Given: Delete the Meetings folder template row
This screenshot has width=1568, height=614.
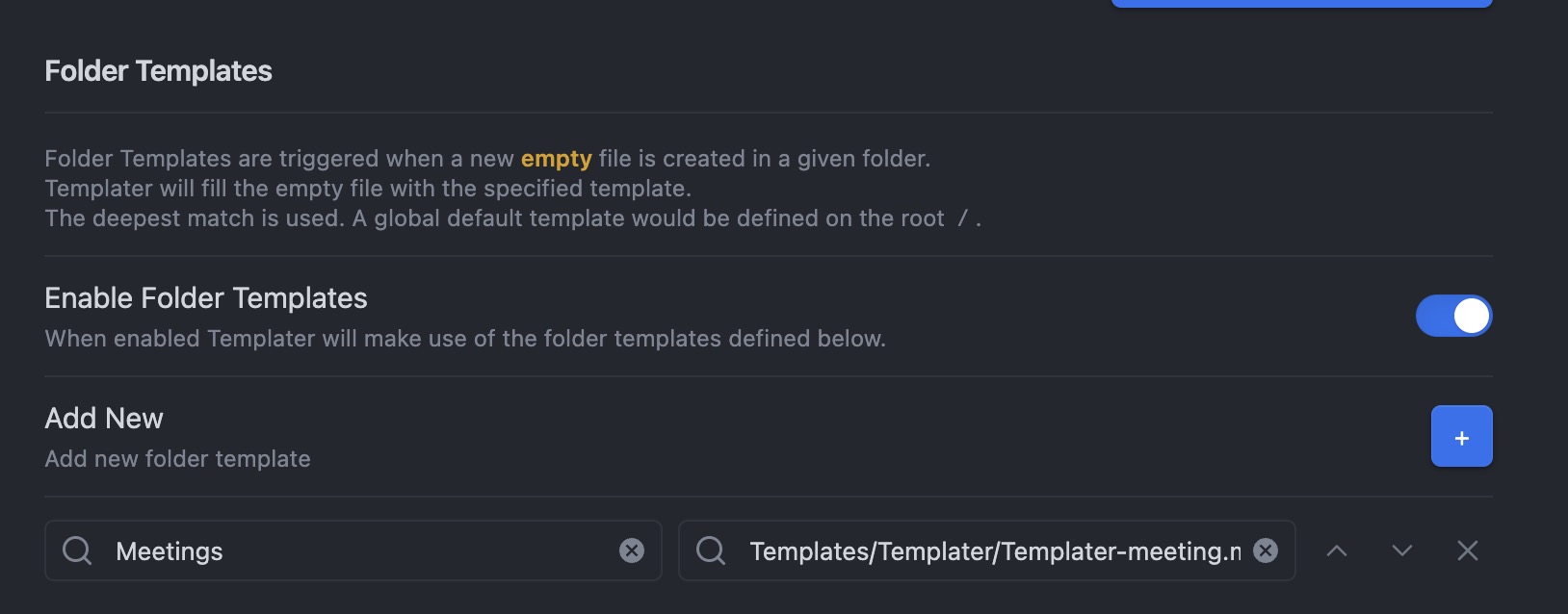Looking at the screenshot, I should click(1467, 550).
